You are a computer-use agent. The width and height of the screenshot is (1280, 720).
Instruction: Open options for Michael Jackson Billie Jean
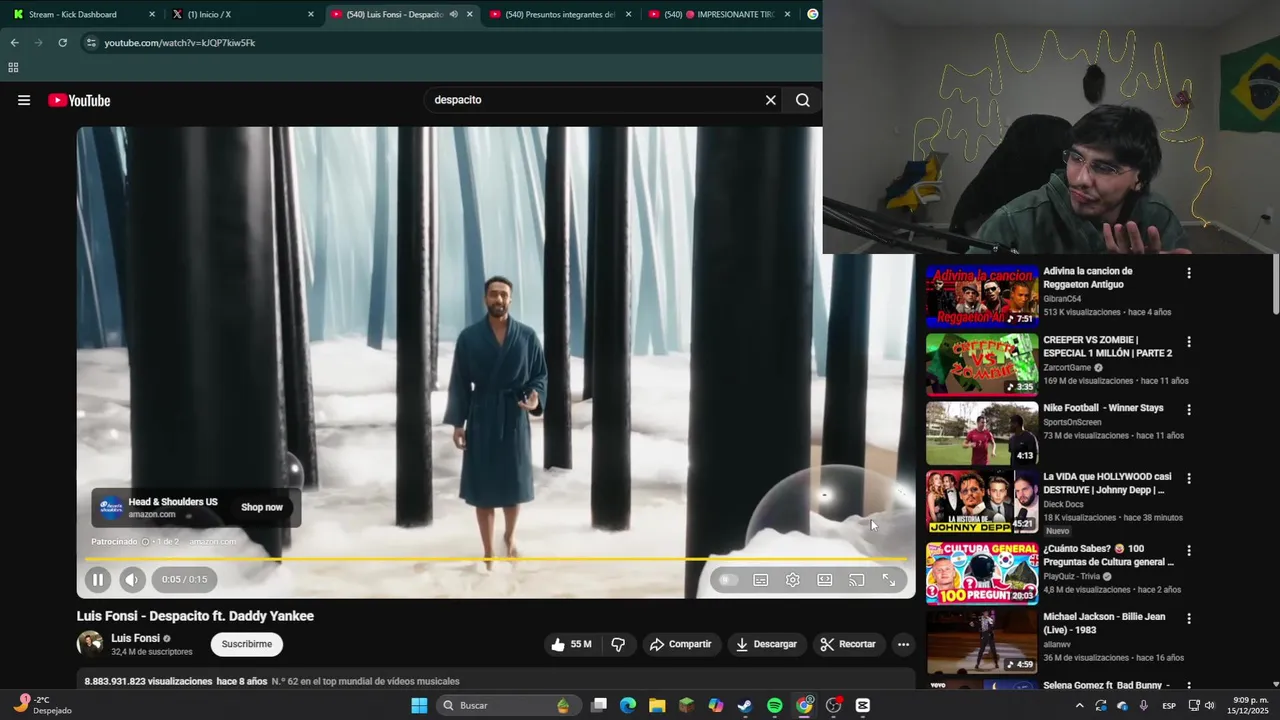(1189, 619)
